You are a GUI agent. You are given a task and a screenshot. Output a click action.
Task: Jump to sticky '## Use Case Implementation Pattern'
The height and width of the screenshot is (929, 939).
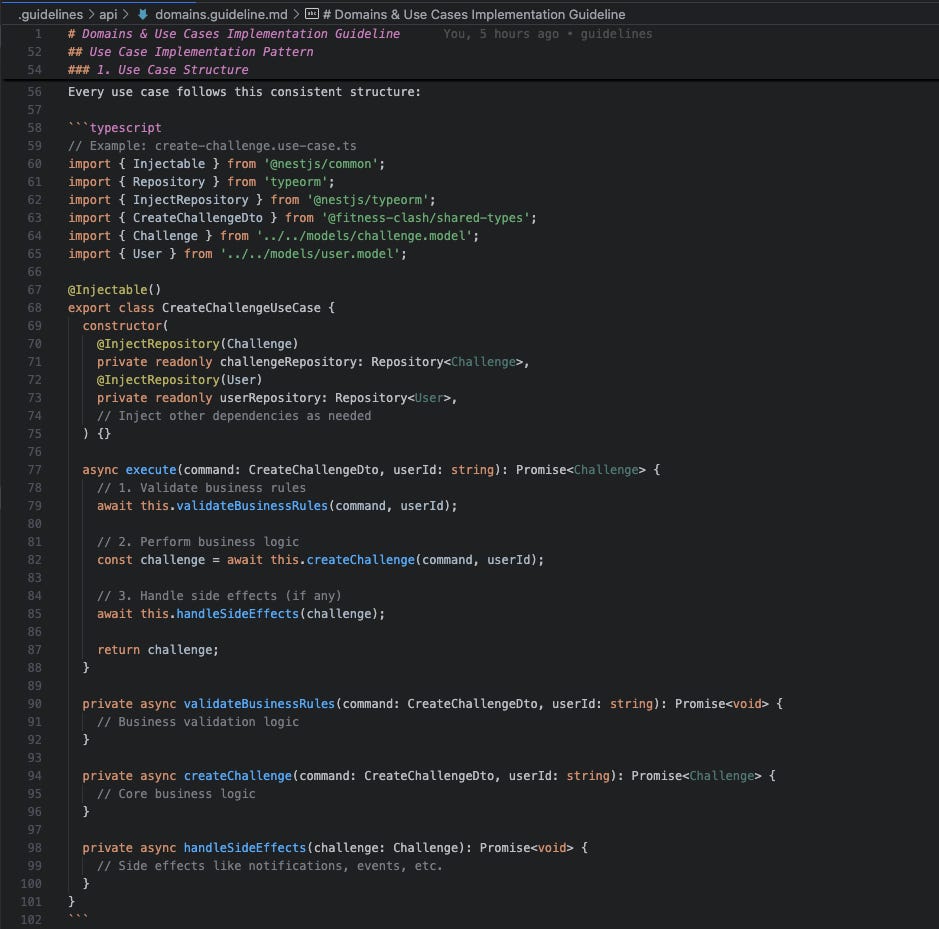(x=190, y=52)
